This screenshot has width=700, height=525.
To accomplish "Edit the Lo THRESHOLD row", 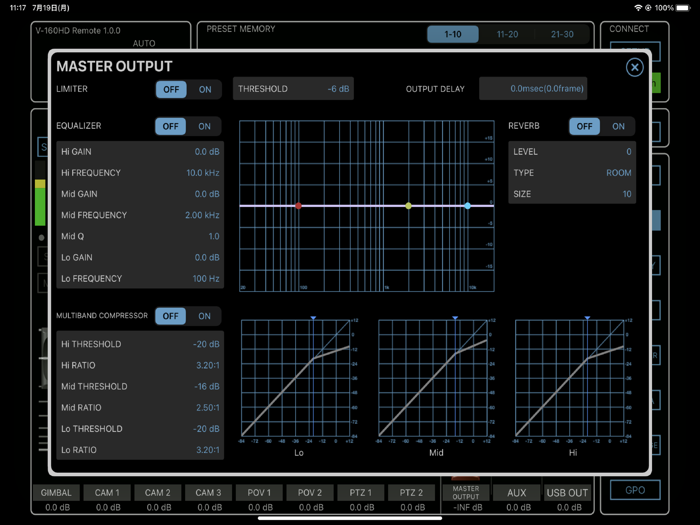I will tap(140, 429).
